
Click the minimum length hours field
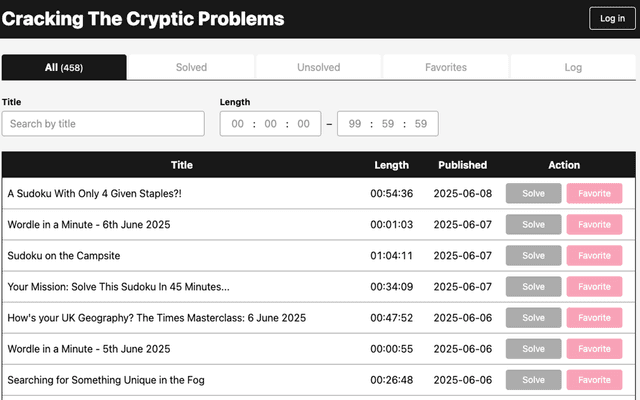[238, 124]
